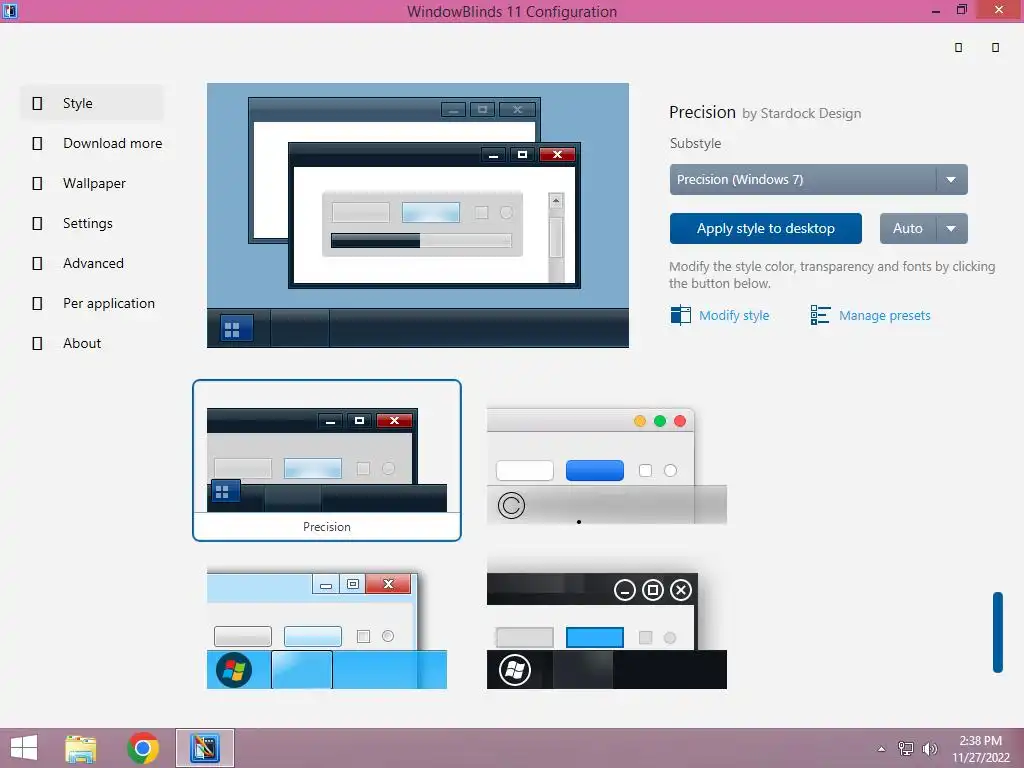Open the About page
The width and height of the screenshot is (1024, 768).
82,343
